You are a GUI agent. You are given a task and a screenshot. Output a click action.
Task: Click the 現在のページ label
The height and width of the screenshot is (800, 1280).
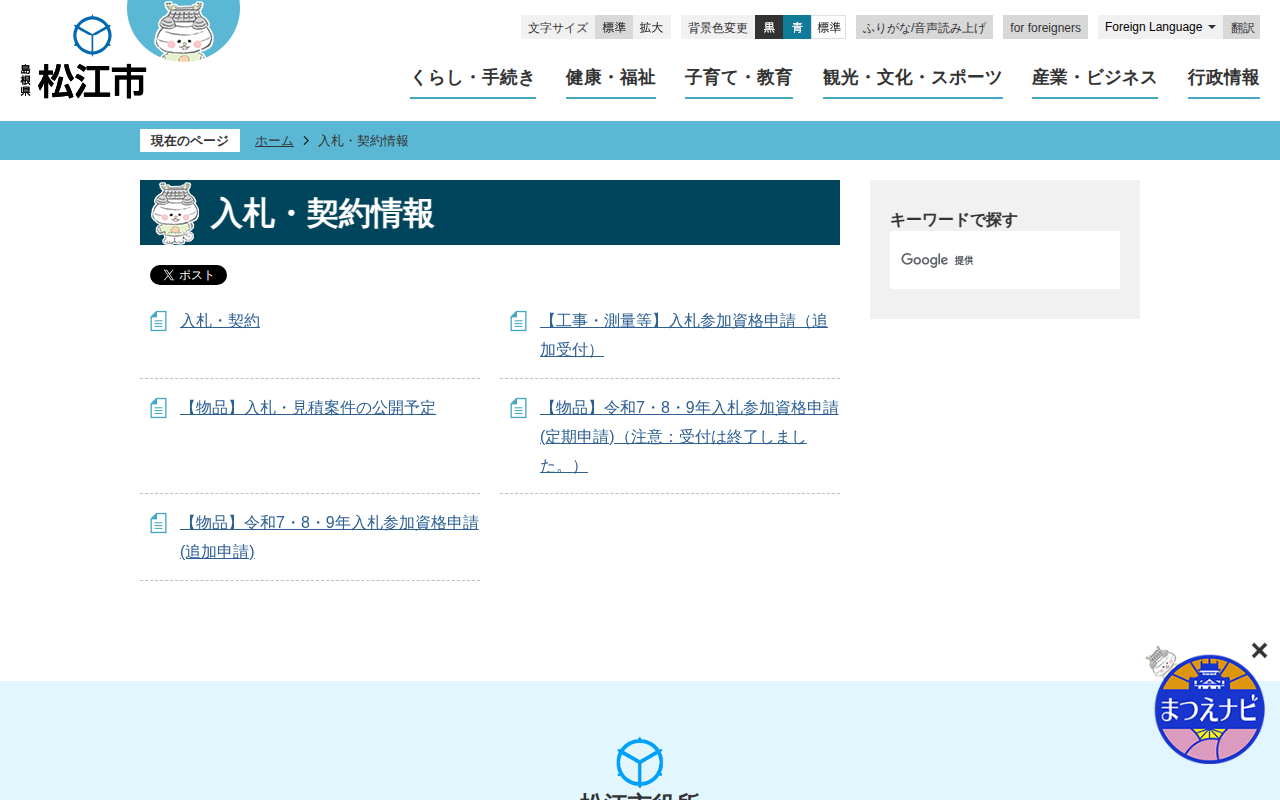tap(190, 141)
